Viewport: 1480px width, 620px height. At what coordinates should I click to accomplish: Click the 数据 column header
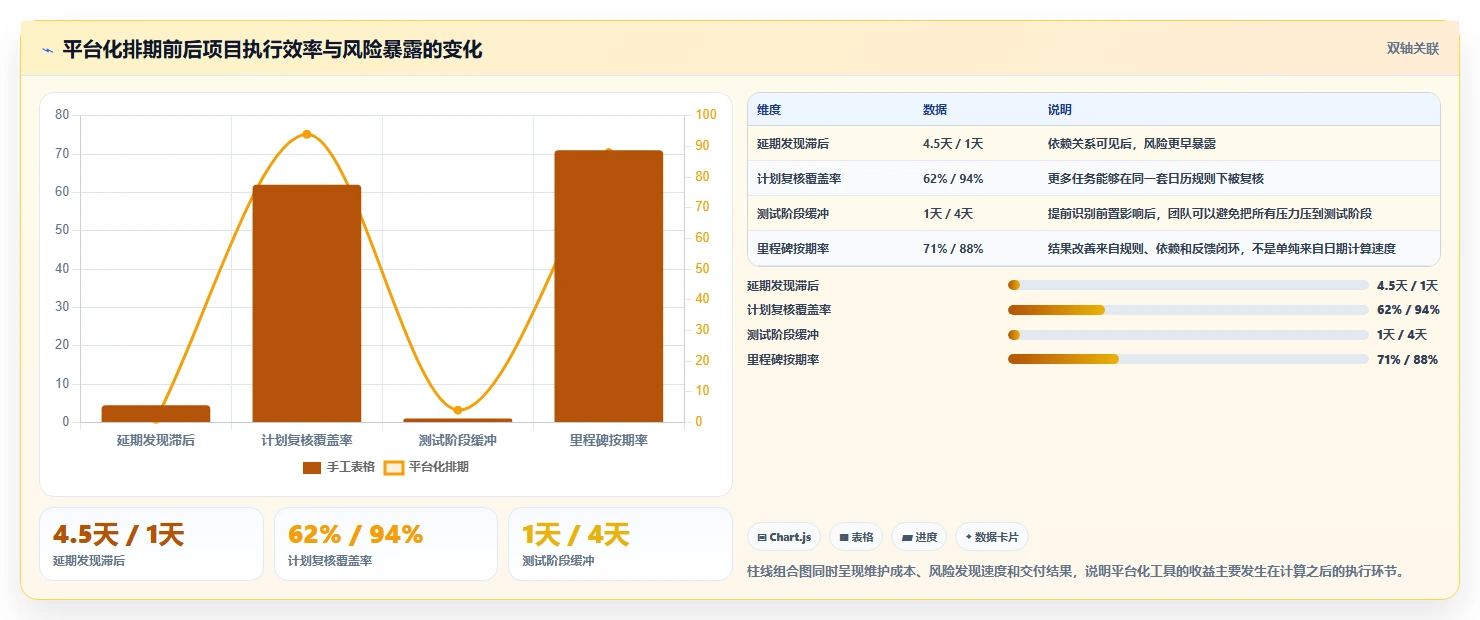click(x=935, y=109)
